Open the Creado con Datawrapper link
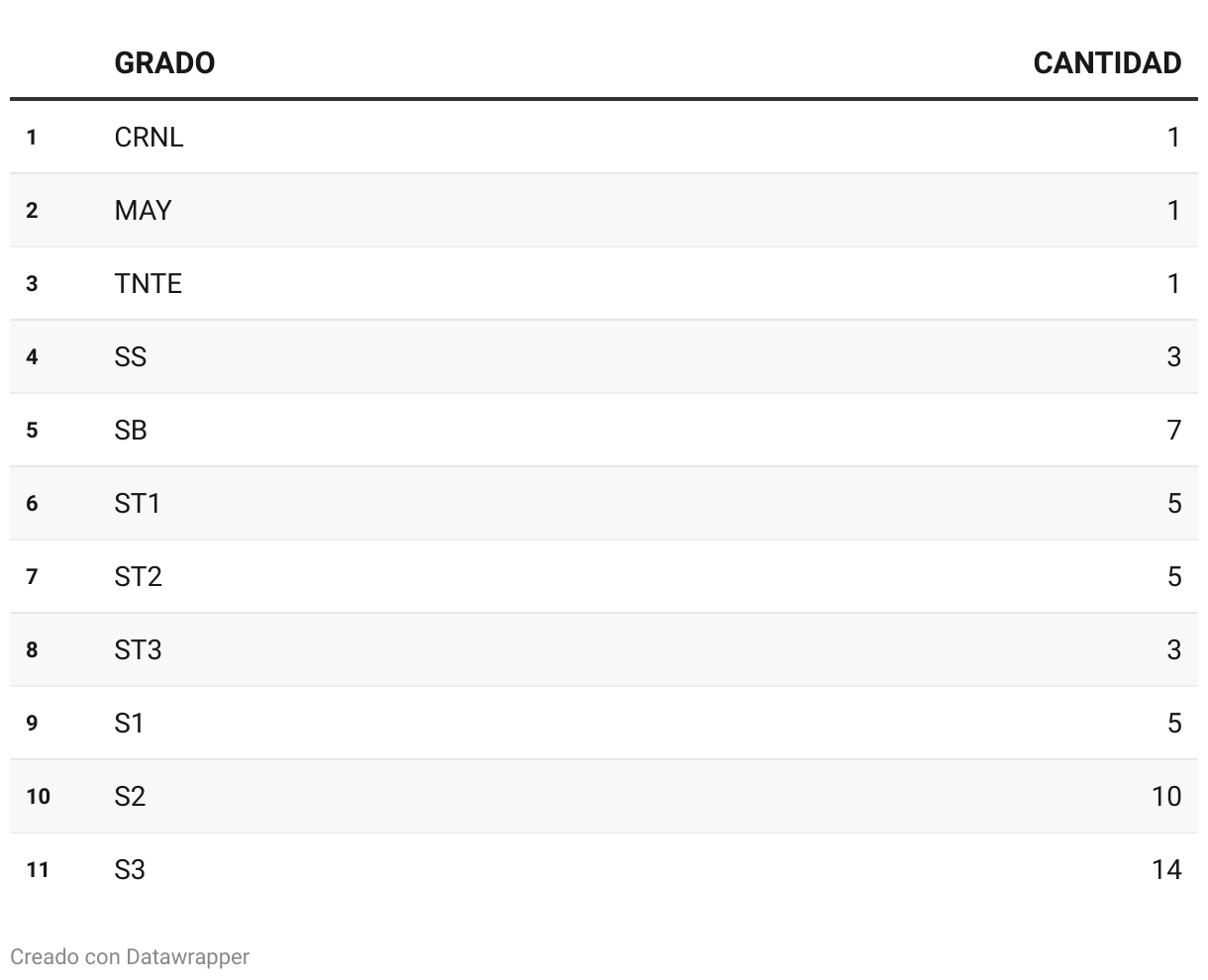Viewport: 1208px width, 980px height. 130,956
